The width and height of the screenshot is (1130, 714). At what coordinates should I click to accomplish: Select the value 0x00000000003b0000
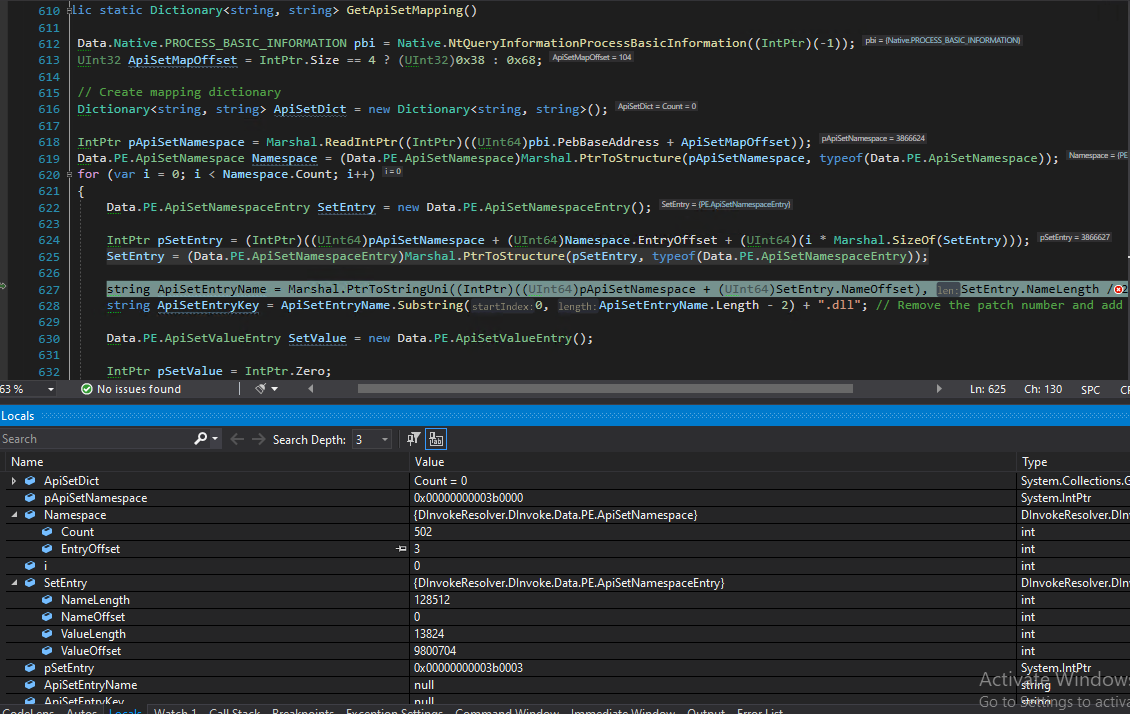click(x=468, y=498)
